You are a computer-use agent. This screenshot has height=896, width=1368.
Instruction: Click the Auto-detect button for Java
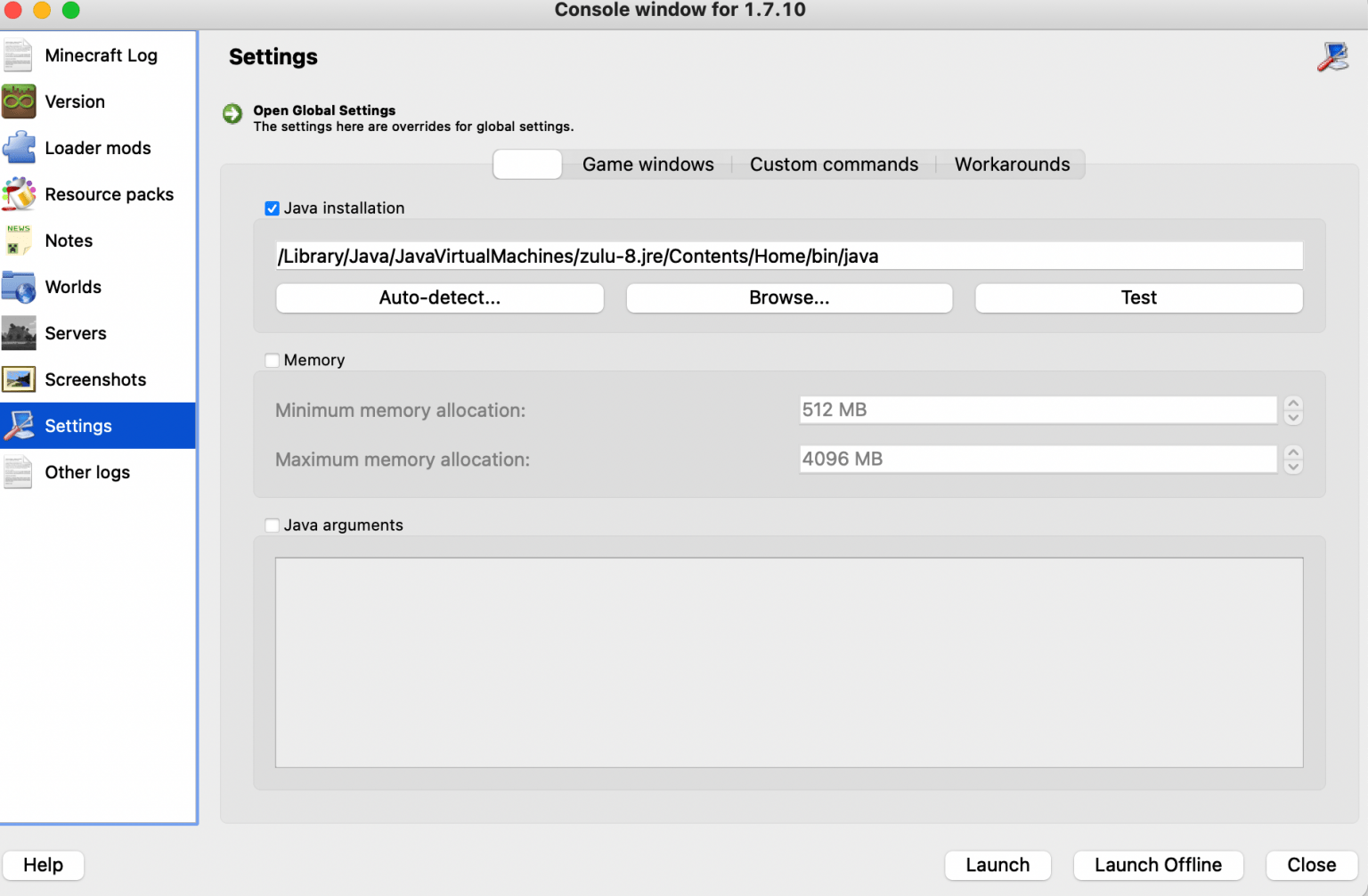pos(439,297)
